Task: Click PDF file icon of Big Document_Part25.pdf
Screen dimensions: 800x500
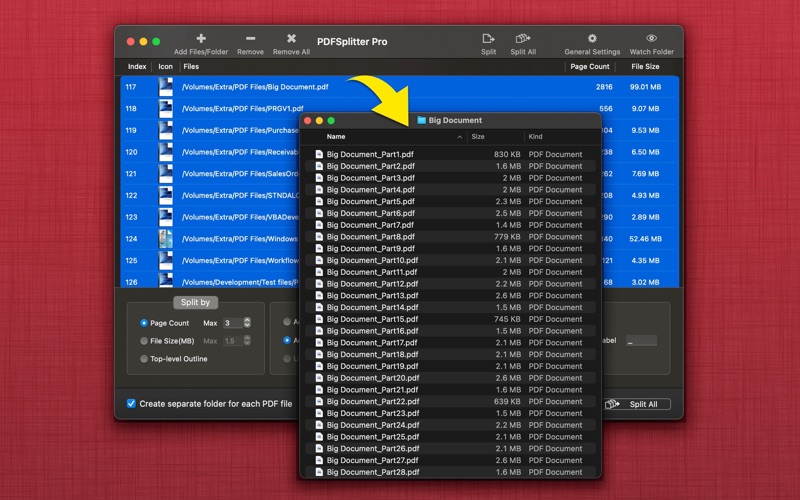Action: pyautogui.click(x=319, y=437)
